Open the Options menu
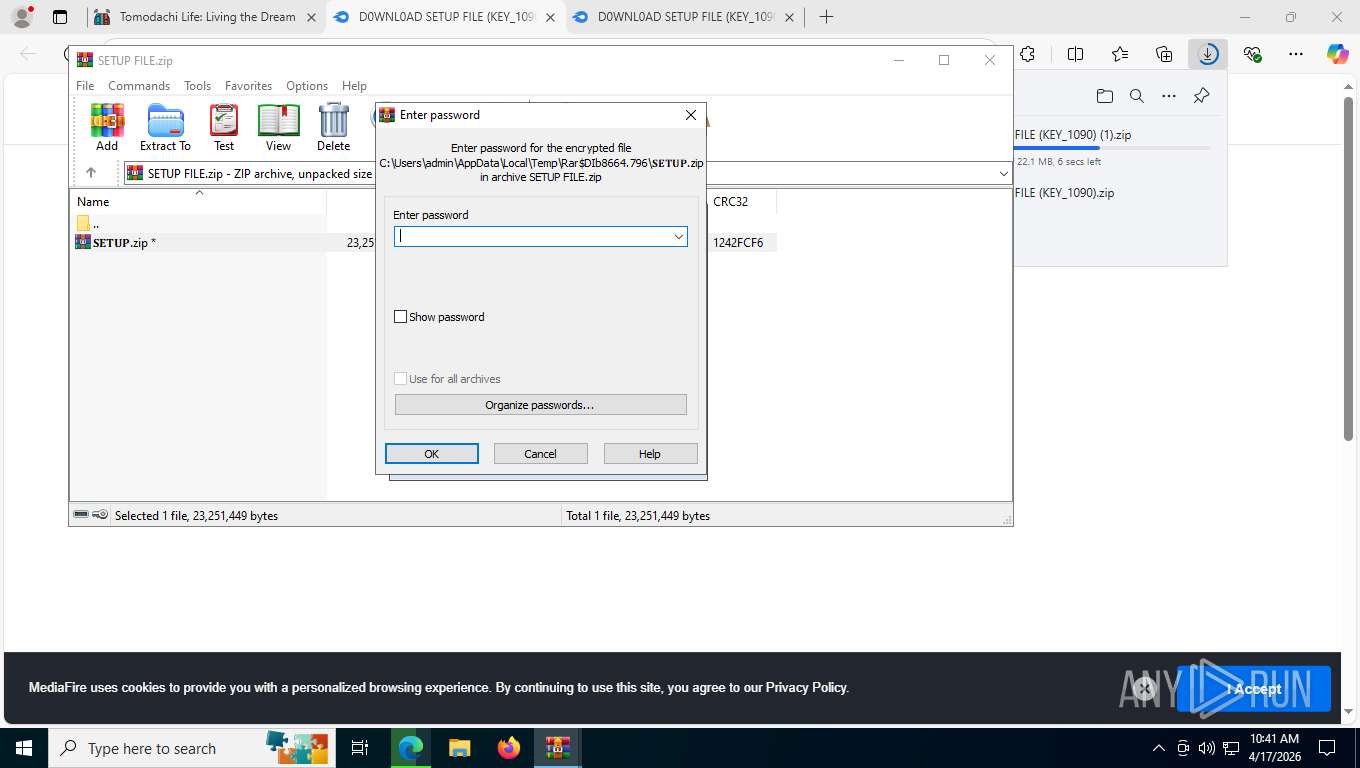 (x=307, y=86)
